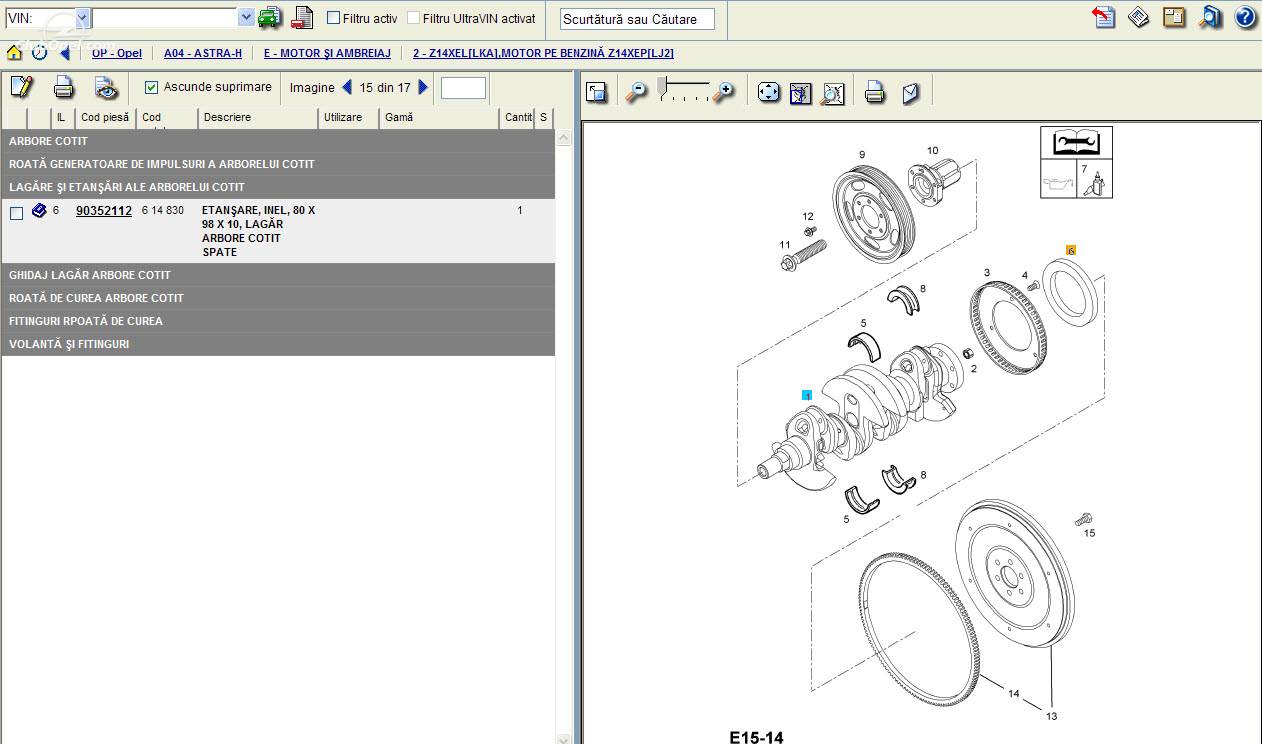Open part number 90352112 link
This screenshot has width=1262, height=744.
tap(104, 211)
